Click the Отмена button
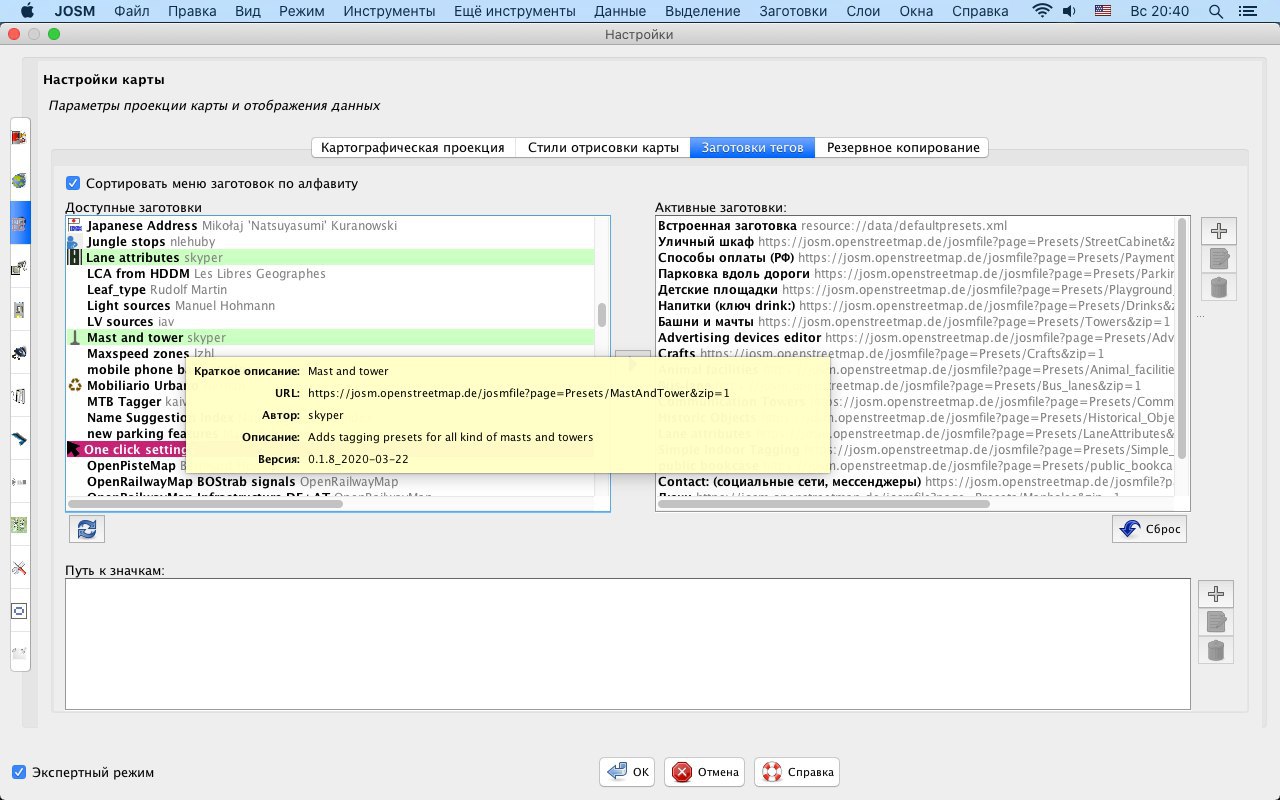Screen dimensions: 1280x800 706,772
